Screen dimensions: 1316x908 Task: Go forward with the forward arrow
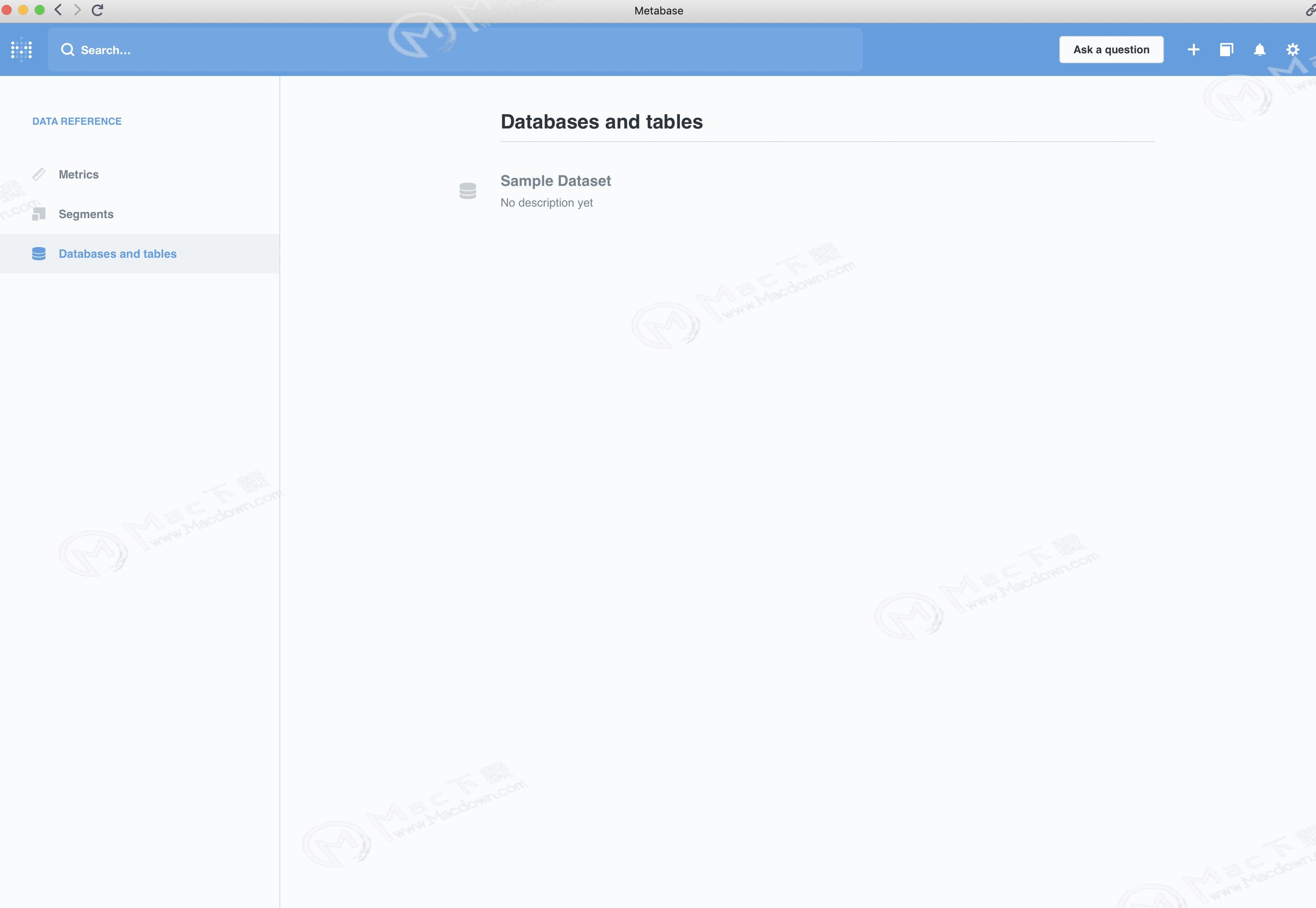coord(77,10)
